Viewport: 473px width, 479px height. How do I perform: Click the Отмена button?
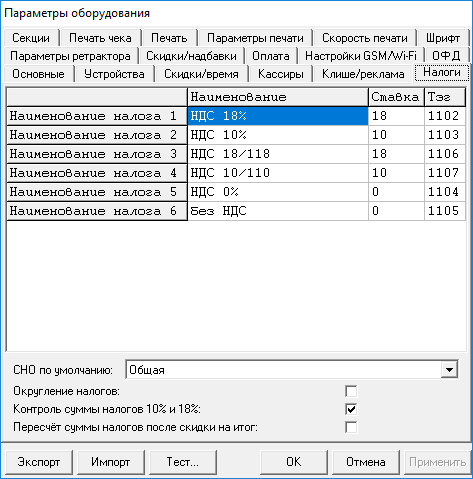point(366,462)
